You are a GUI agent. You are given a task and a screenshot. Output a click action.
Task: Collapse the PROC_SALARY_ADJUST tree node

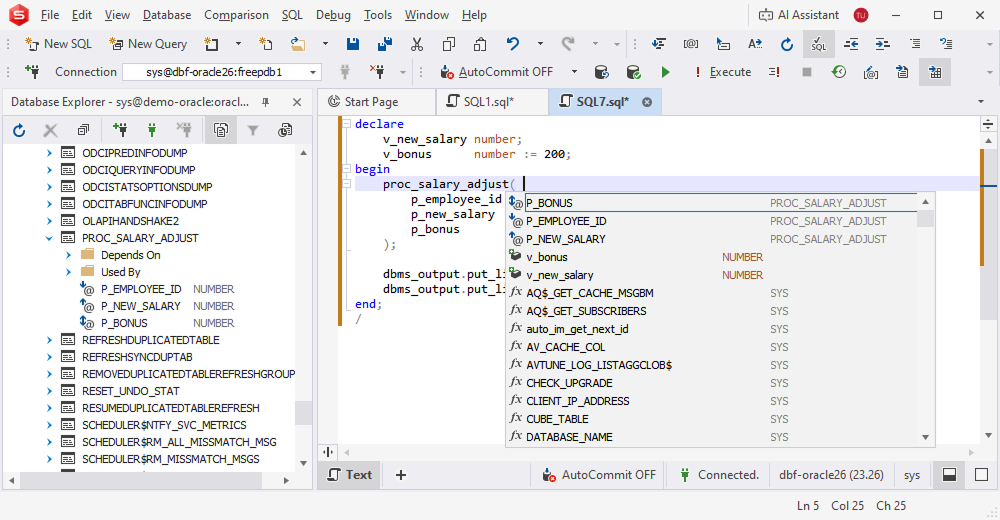coord(49,238)
